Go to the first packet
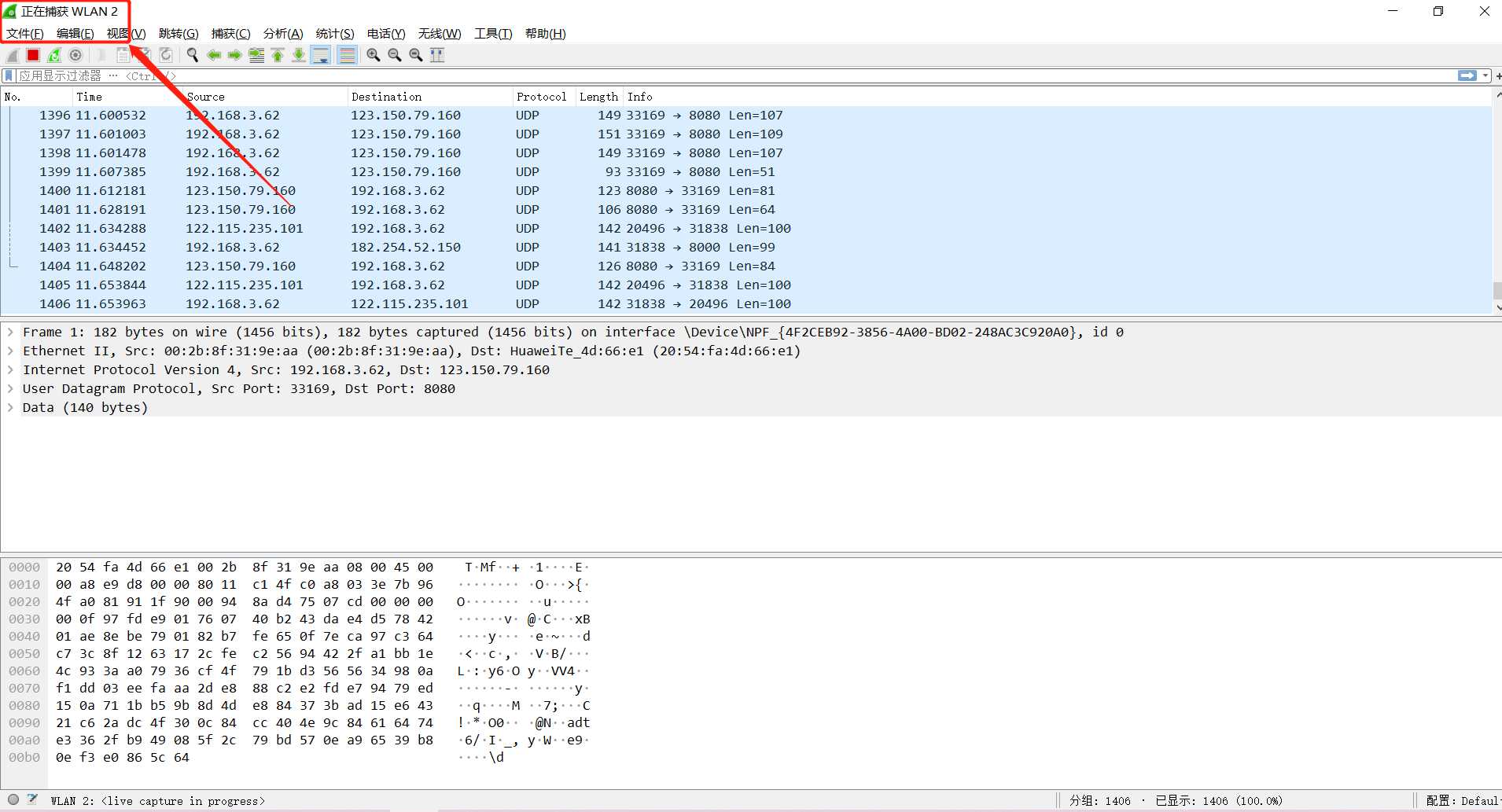This screenshot has width=1502, height=812. (278, 55)
